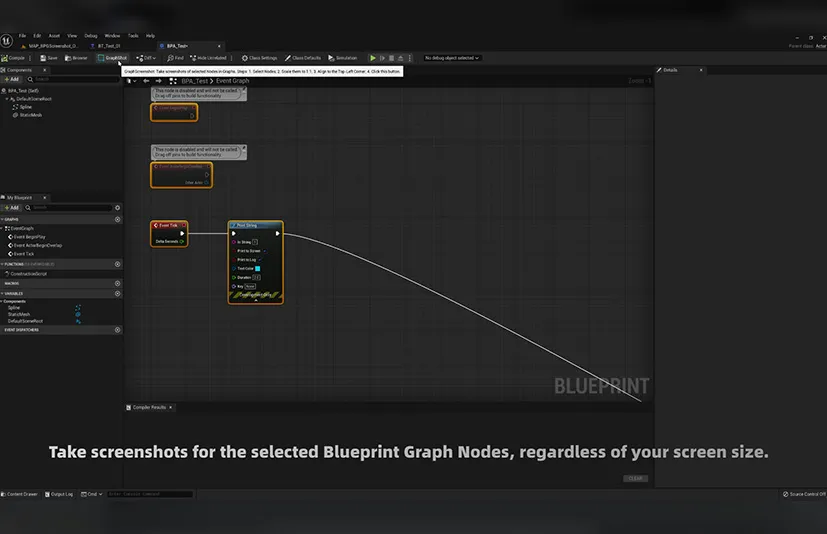Start Simulation from the toolbar
Screen dimensions: 827x534
343,58
